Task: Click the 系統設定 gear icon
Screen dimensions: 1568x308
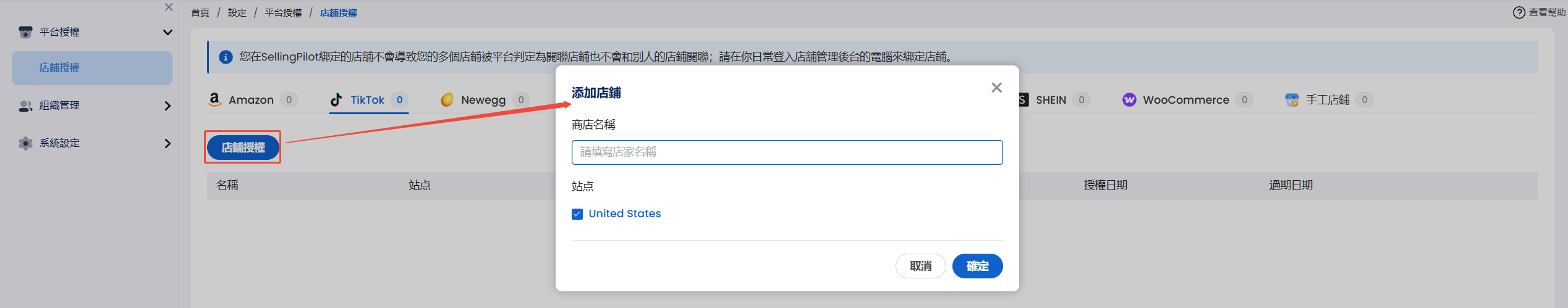Action: 25,143
